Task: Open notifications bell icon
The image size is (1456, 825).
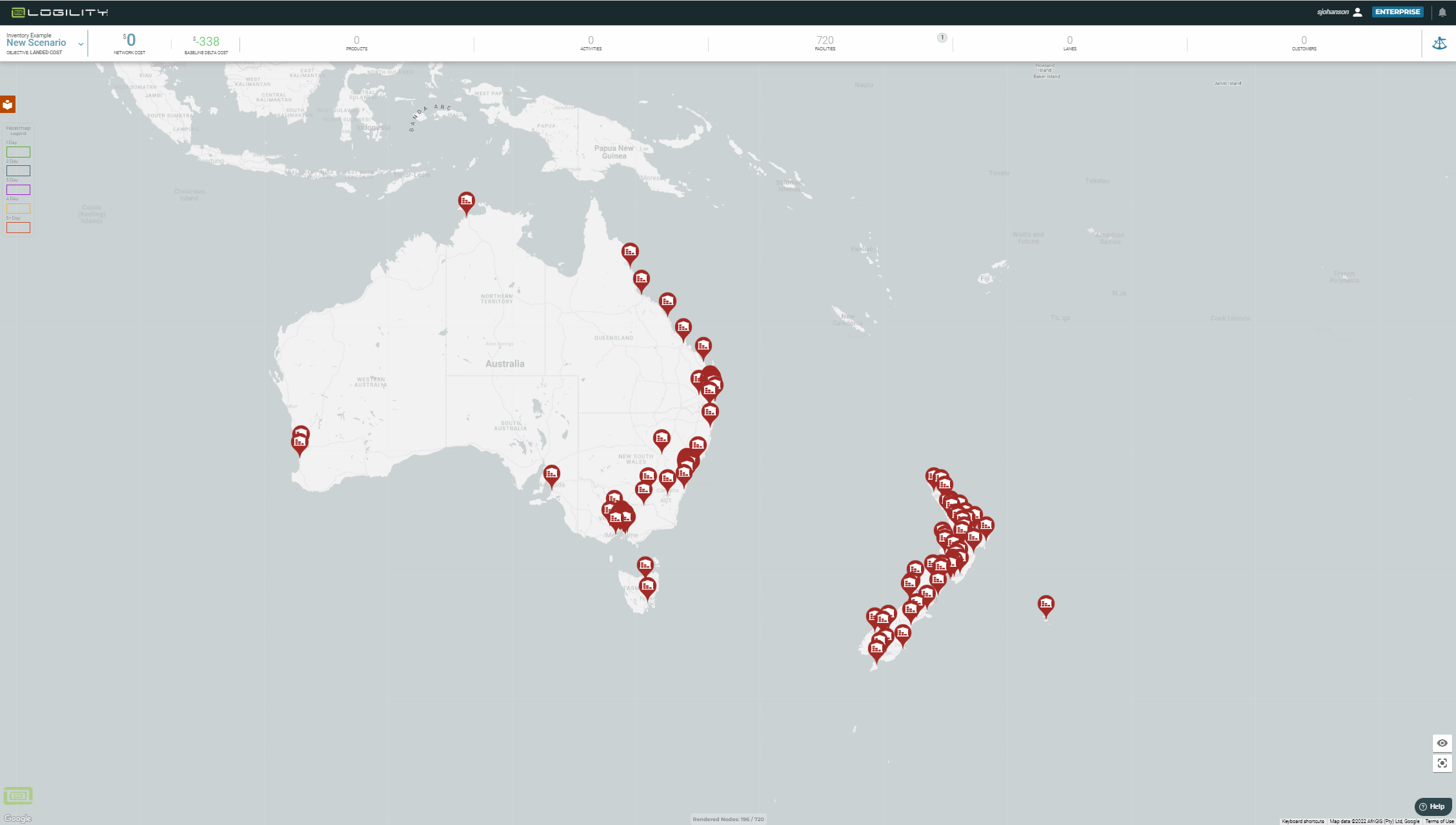Action: (1442, 12)
